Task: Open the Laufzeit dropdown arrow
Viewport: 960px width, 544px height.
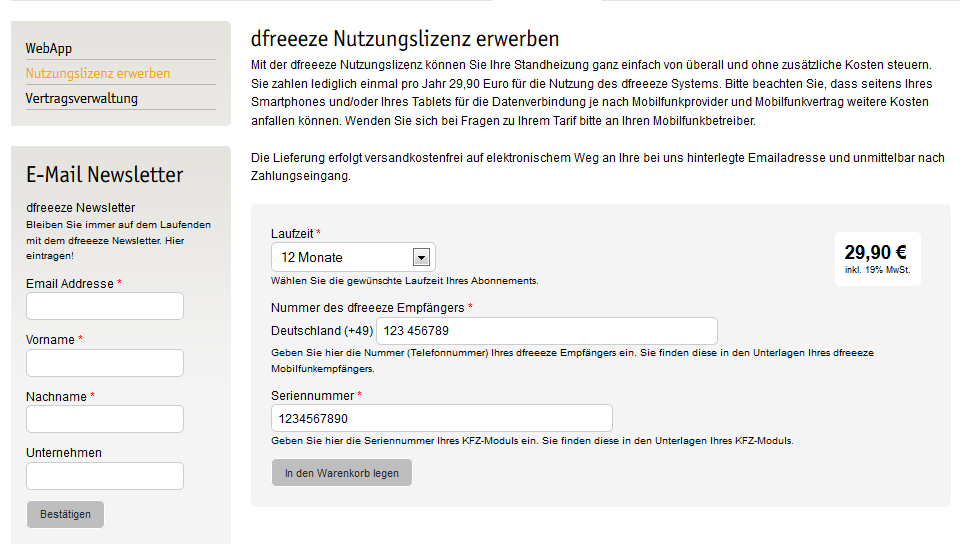Action: (x=421, y=258)
